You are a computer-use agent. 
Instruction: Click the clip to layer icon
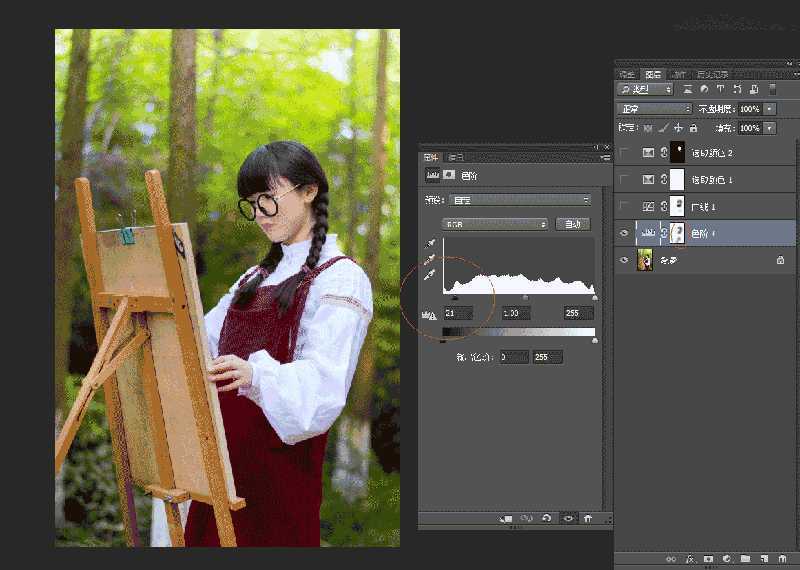[x=507, y=519]
